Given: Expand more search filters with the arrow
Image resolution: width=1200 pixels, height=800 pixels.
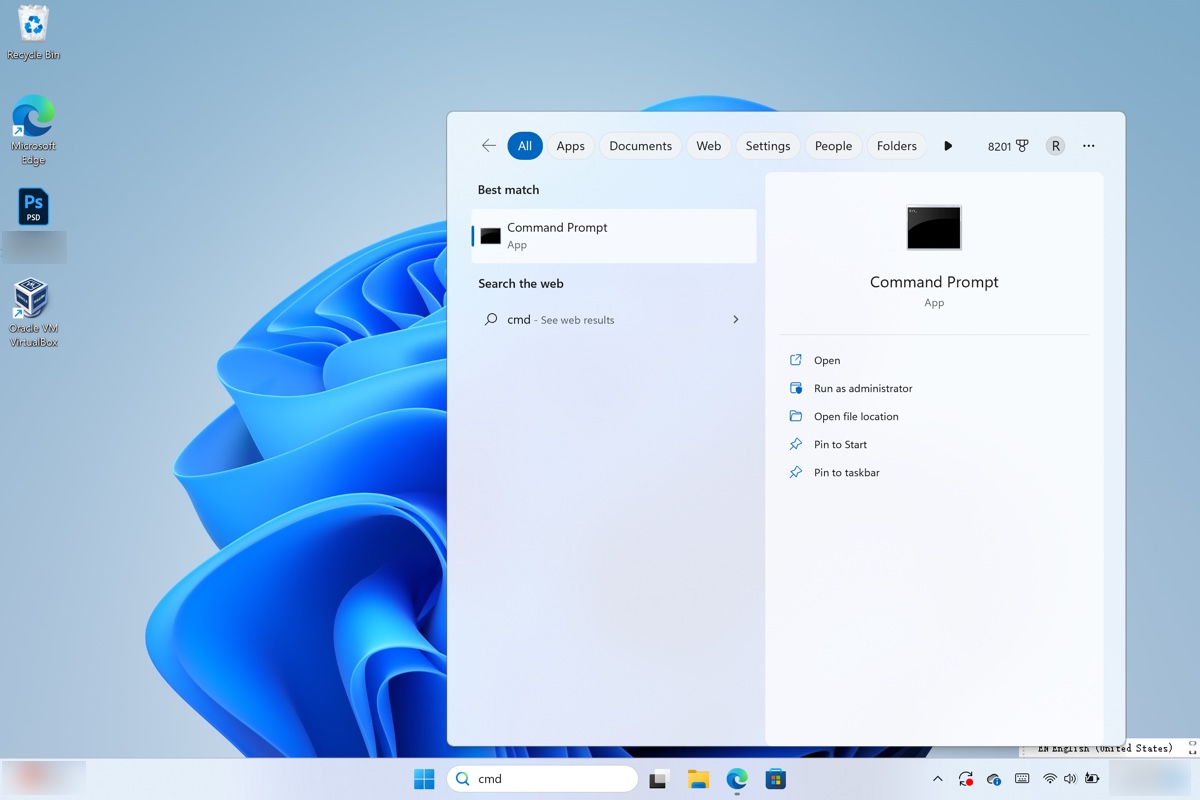Looking at the screenshot, I should coord(948,145).
